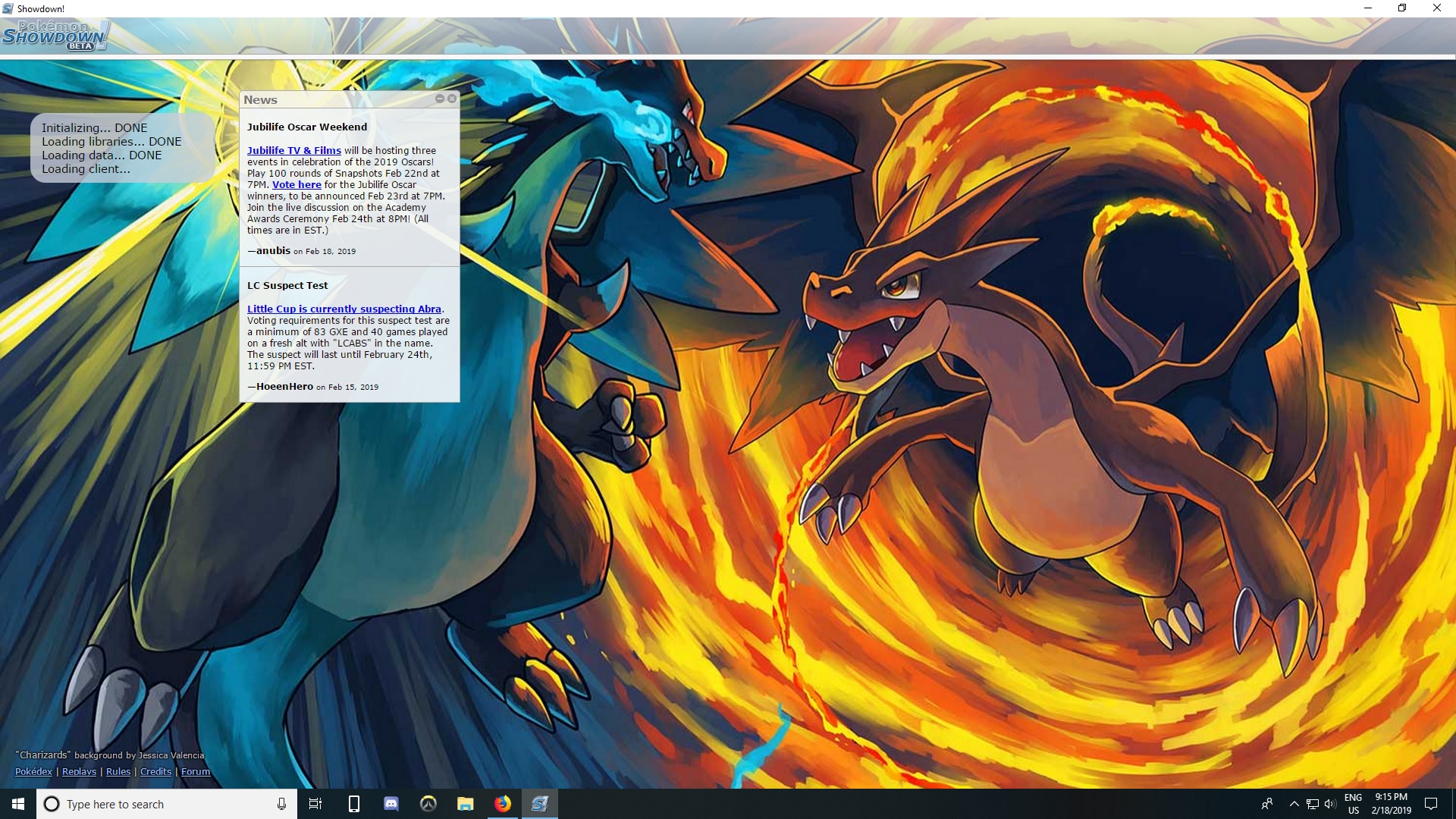This screenshot has width=1456, height=819.
Task: Minimize the News panel
Action: 440,99
